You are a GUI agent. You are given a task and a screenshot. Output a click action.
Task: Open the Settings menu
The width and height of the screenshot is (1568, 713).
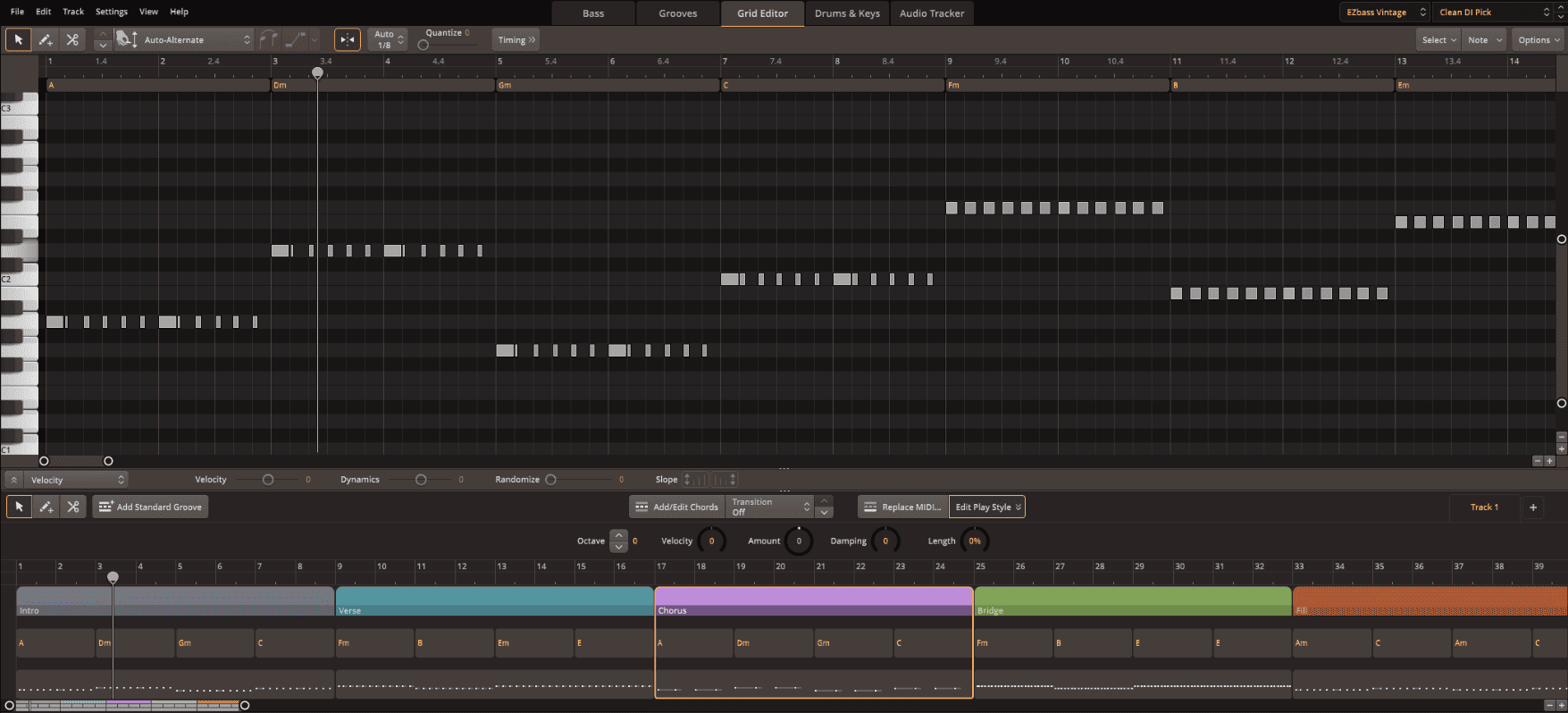tap(112, 12)
